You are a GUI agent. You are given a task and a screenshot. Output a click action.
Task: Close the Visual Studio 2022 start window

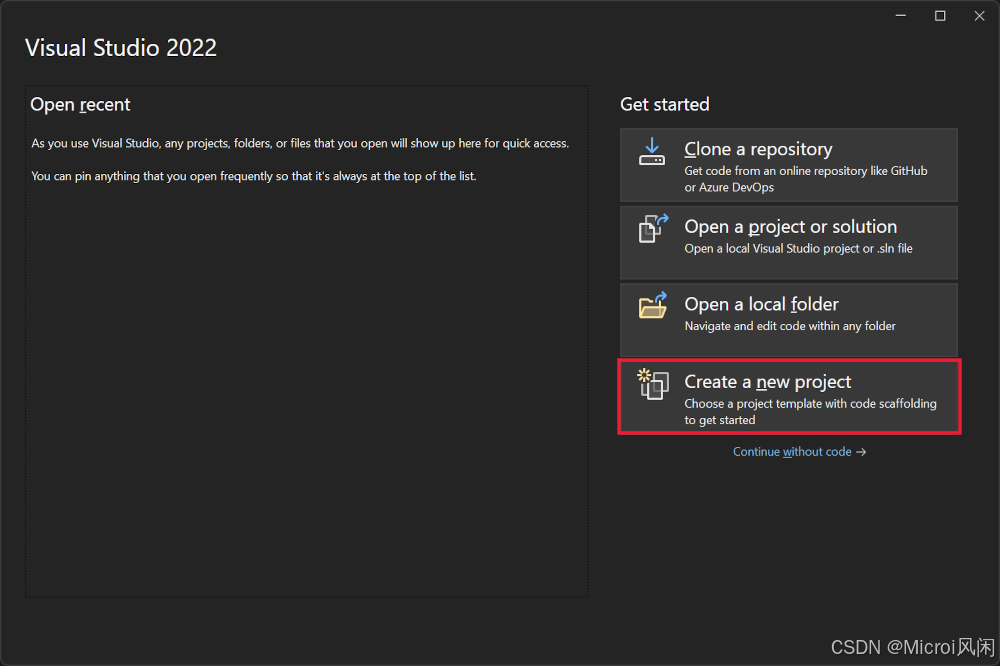point(980,16)
